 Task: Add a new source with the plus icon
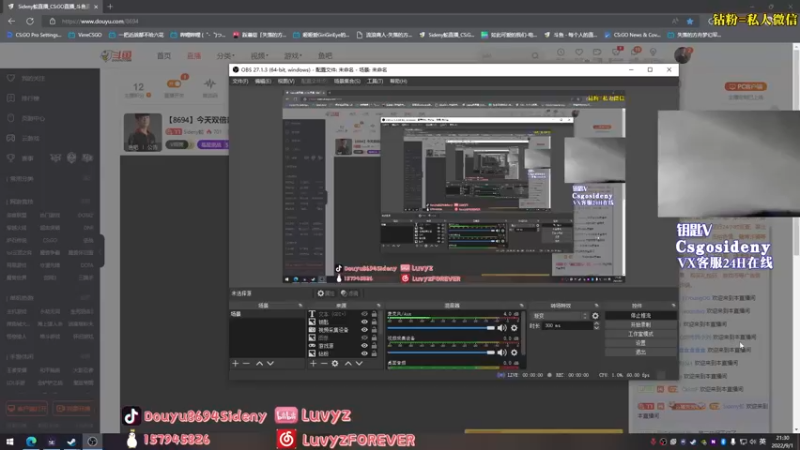coord(313,363)
